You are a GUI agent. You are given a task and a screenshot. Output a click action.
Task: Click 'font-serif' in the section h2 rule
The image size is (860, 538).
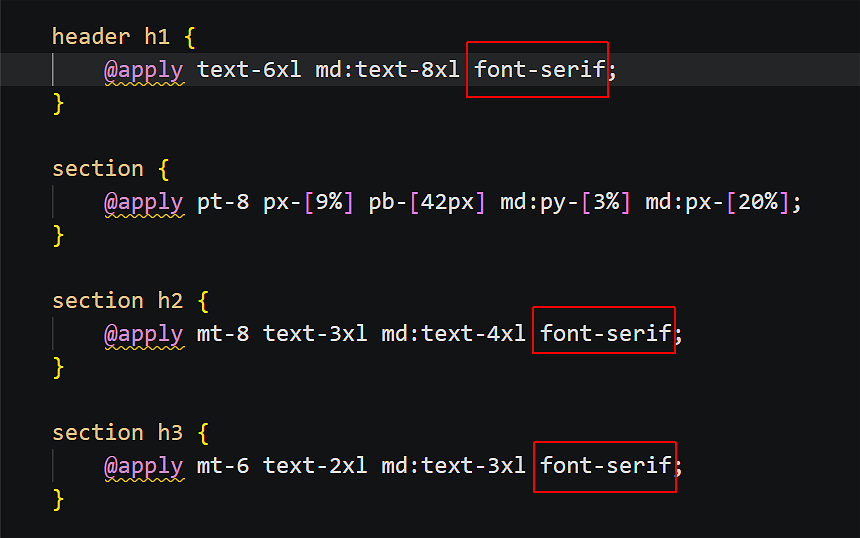click(x=606, y=334)
